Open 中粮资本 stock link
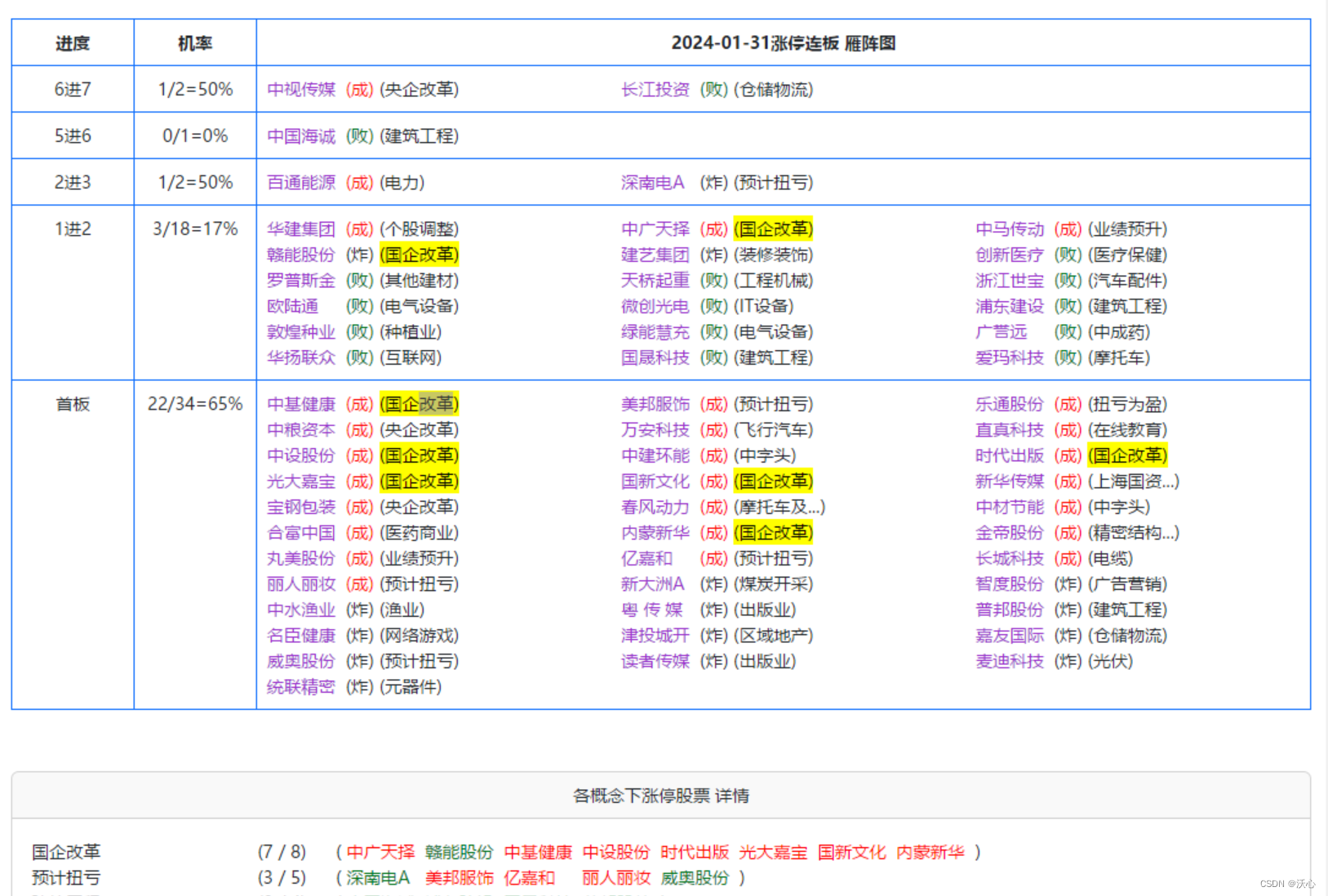The height and width of the screenshot is (896, 1328). [301, 430]
